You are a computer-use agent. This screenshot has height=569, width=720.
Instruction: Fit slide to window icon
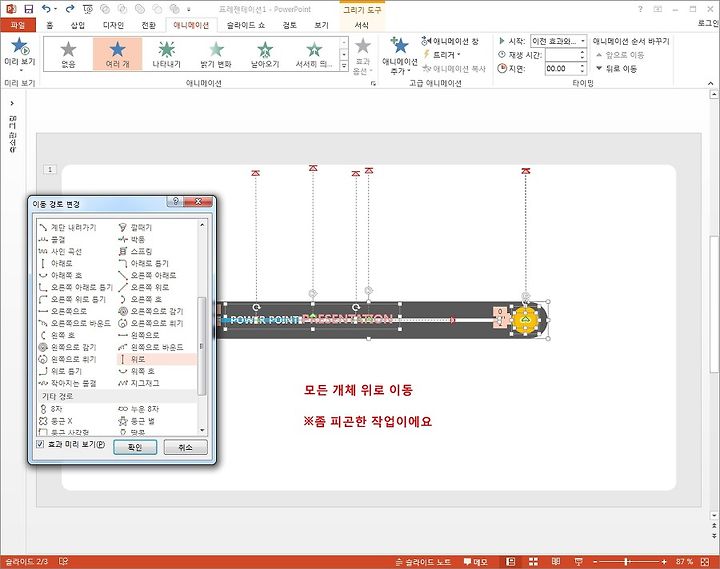[x=705, y=562]
